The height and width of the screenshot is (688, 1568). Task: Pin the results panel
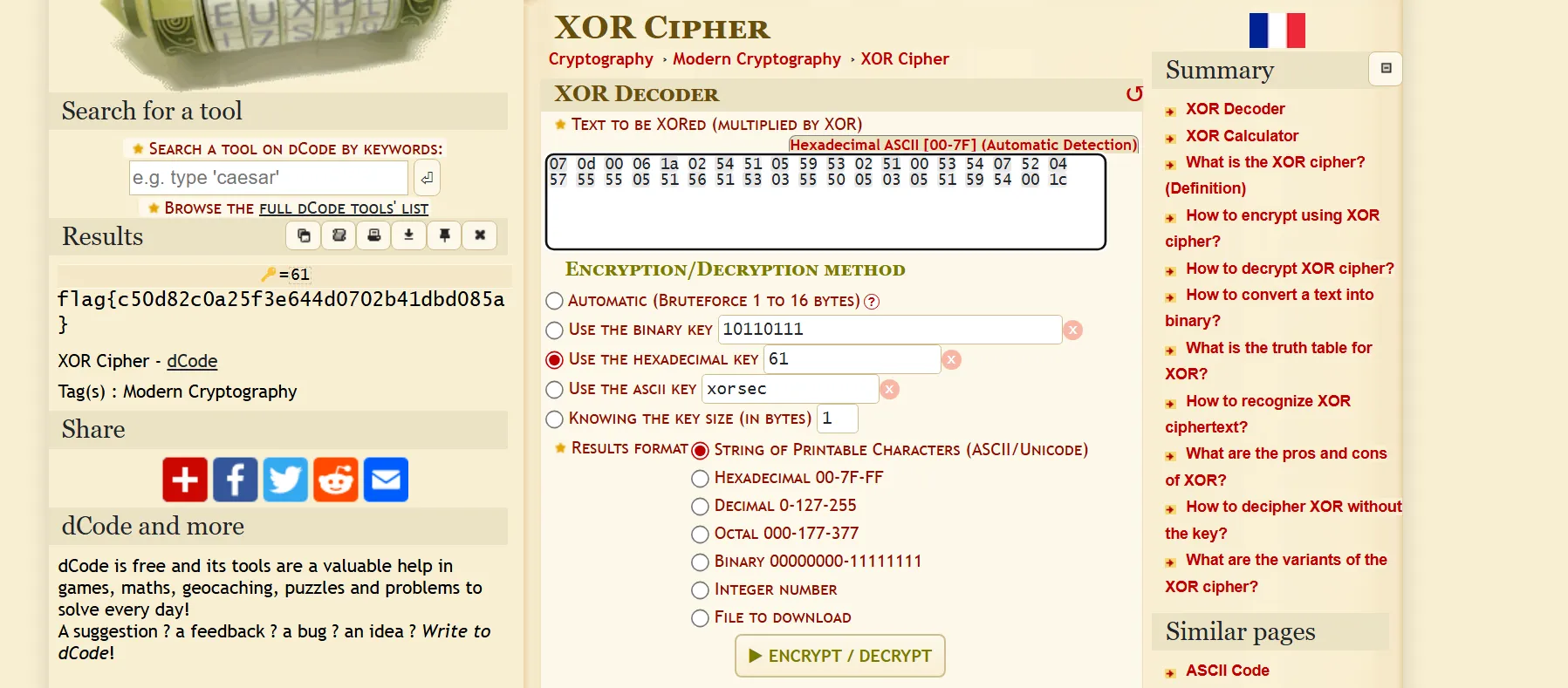[445, 235]
